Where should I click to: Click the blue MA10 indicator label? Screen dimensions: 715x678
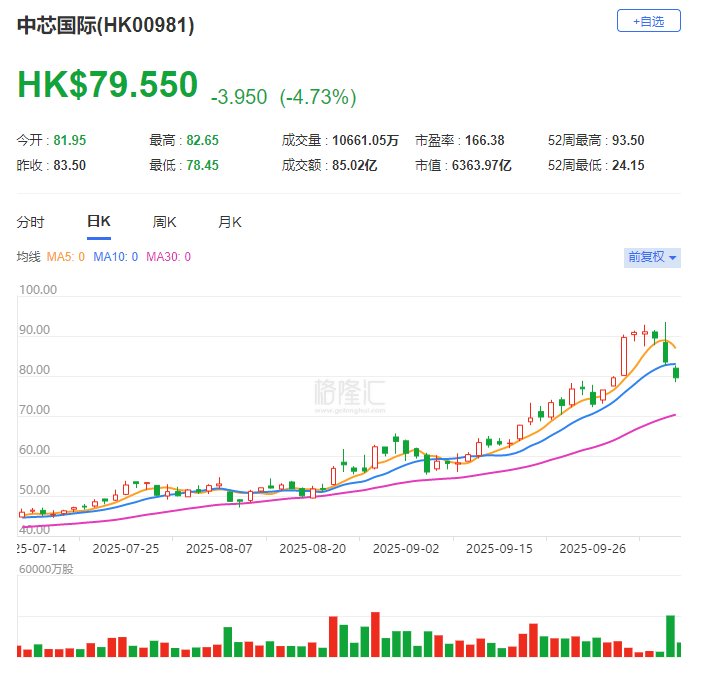coord(115,257)
